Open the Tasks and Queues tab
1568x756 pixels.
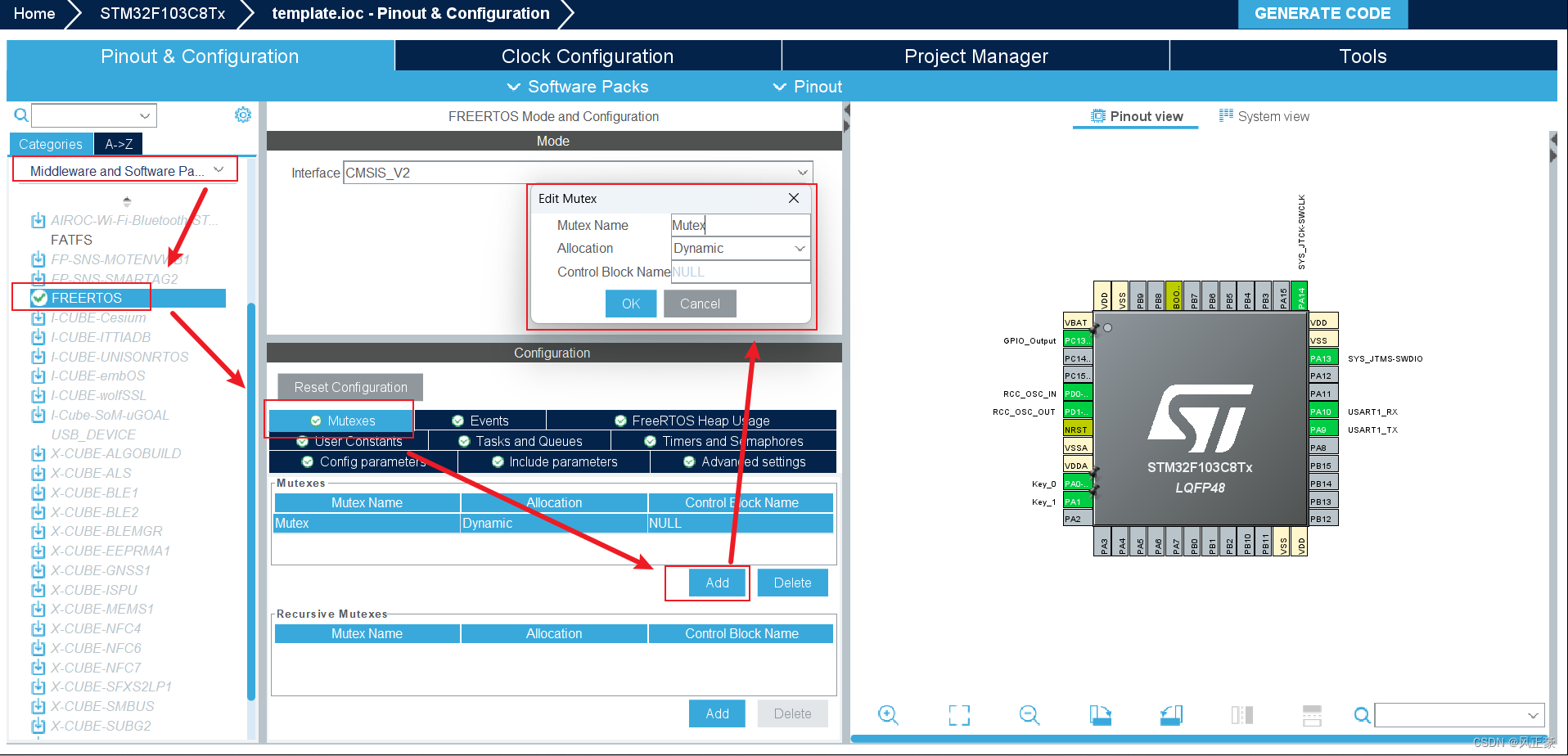[520, 441]
